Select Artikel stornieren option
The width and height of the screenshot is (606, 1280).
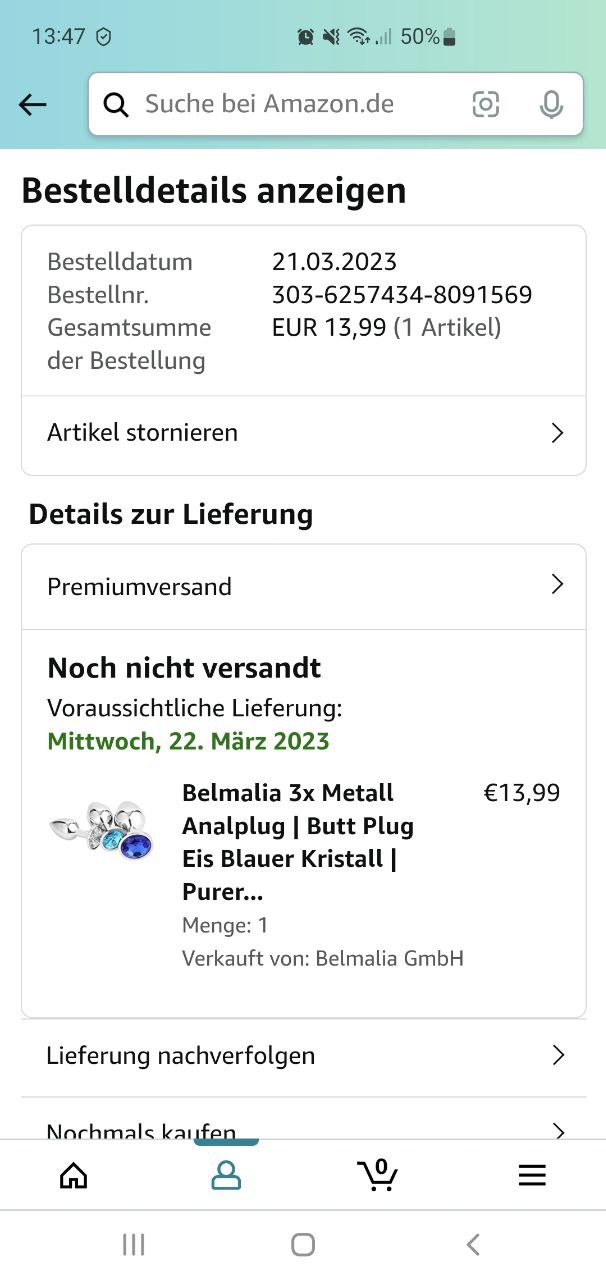coord(304,433)
